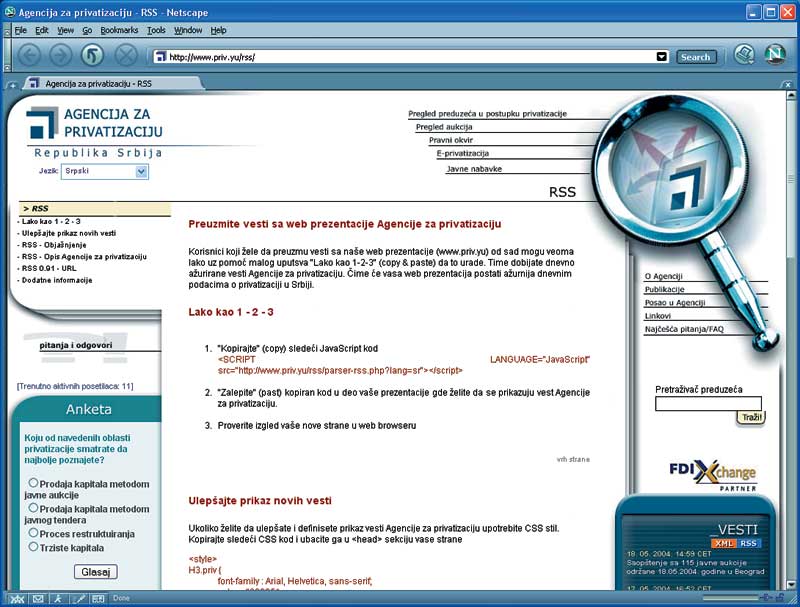Screen dimensions: 800x607
Task: Click the blue RSS badge under VESTI
Action: coord(748,543)
